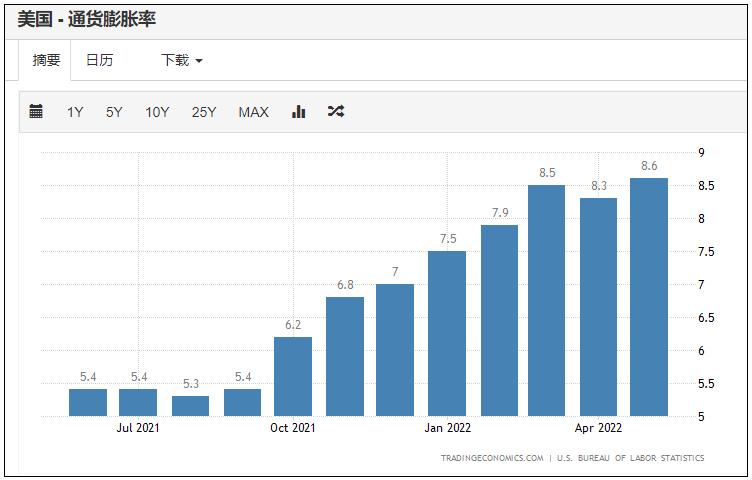Click the 7.9 bar in chart
This screenshot has width=752, height=480.
(x=499, y=320)
